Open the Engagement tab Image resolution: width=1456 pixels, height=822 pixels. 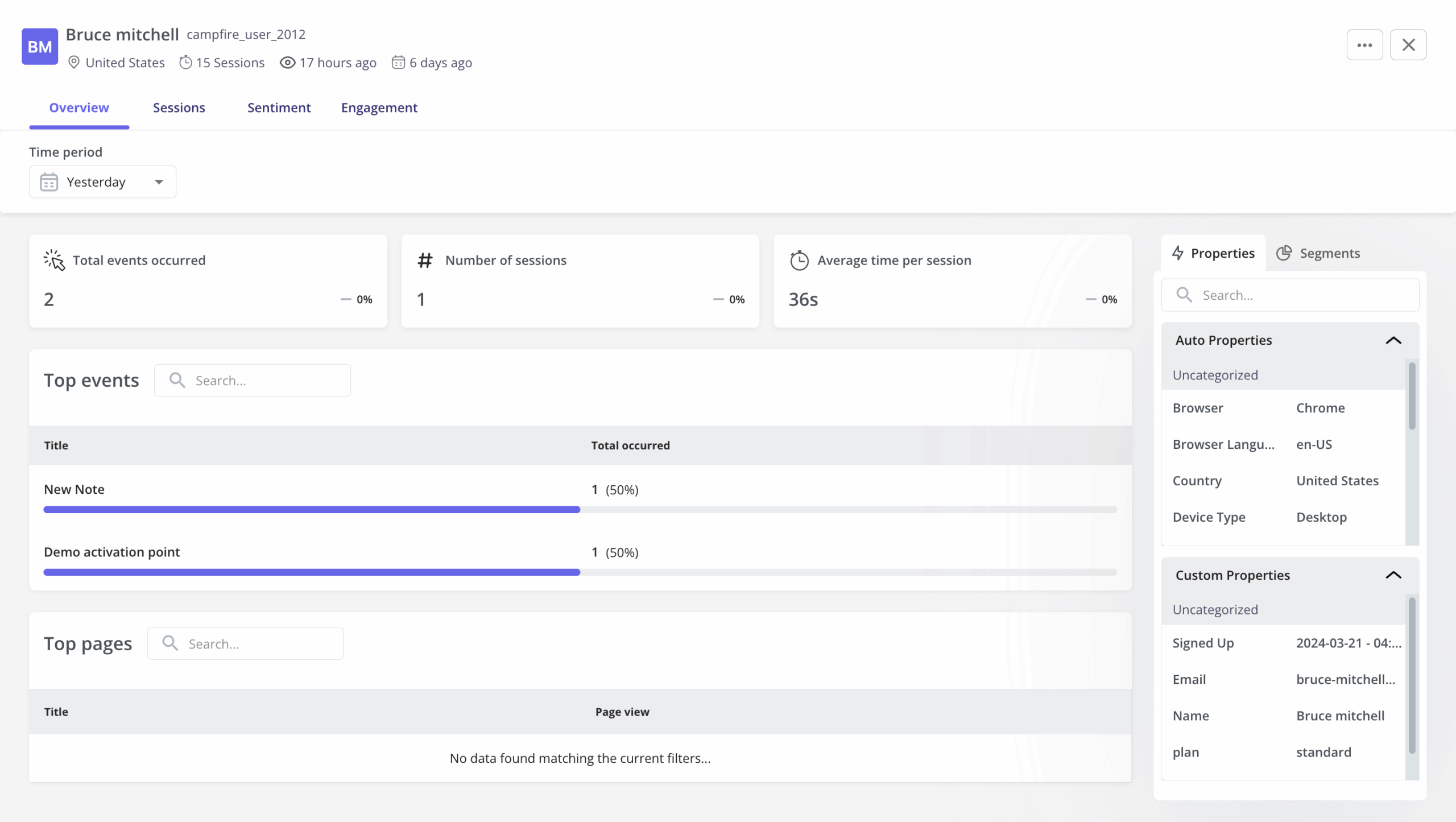(379, 108)
